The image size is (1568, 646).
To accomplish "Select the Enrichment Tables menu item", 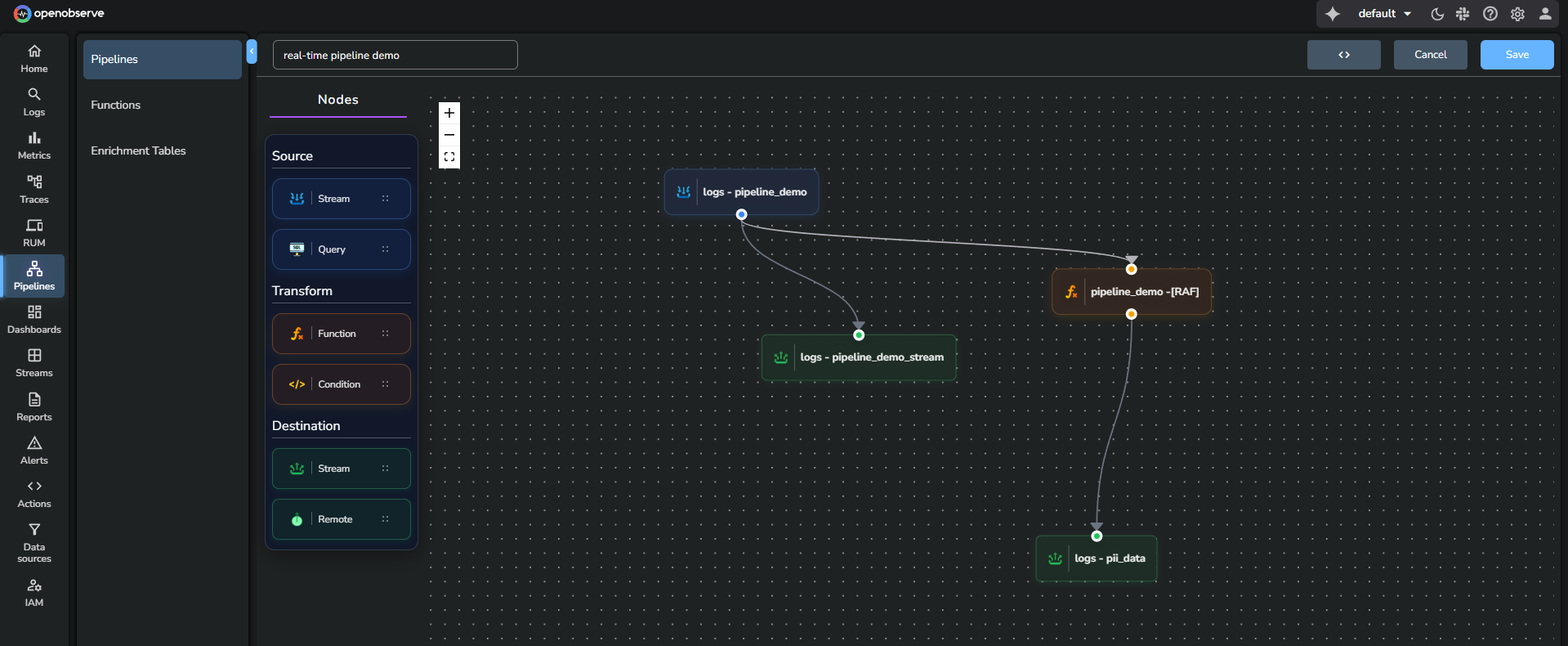I will coord(138,150).
